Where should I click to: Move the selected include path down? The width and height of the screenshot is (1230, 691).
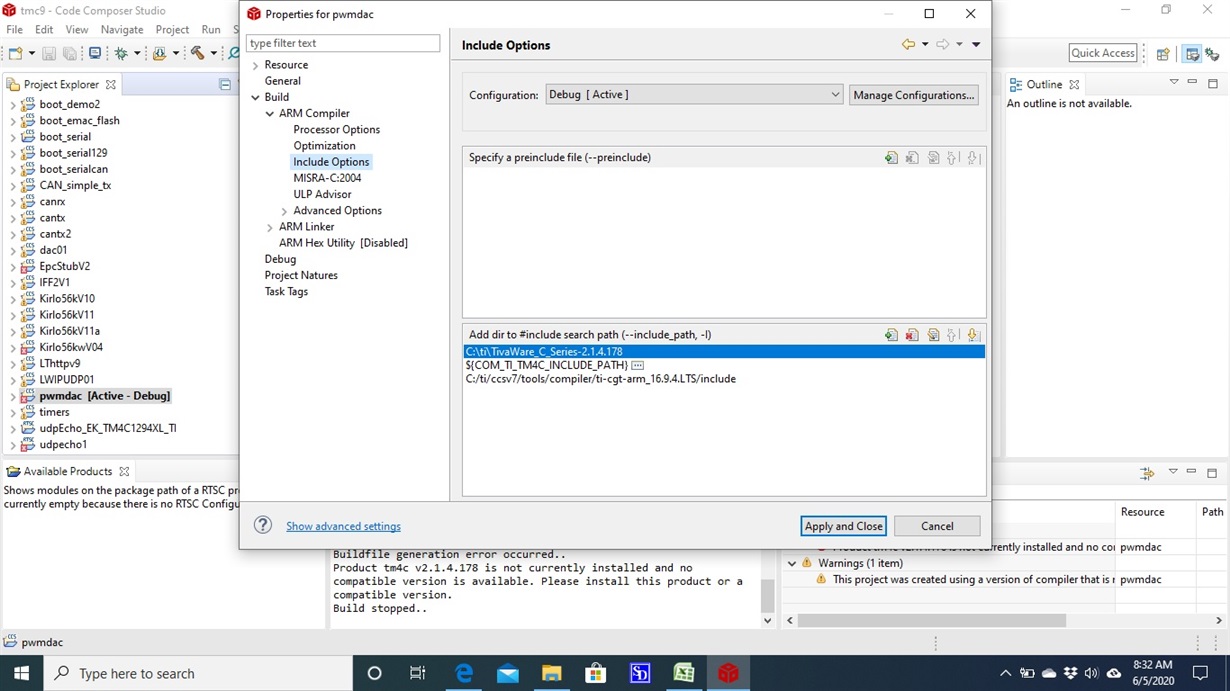pos(973,335)
